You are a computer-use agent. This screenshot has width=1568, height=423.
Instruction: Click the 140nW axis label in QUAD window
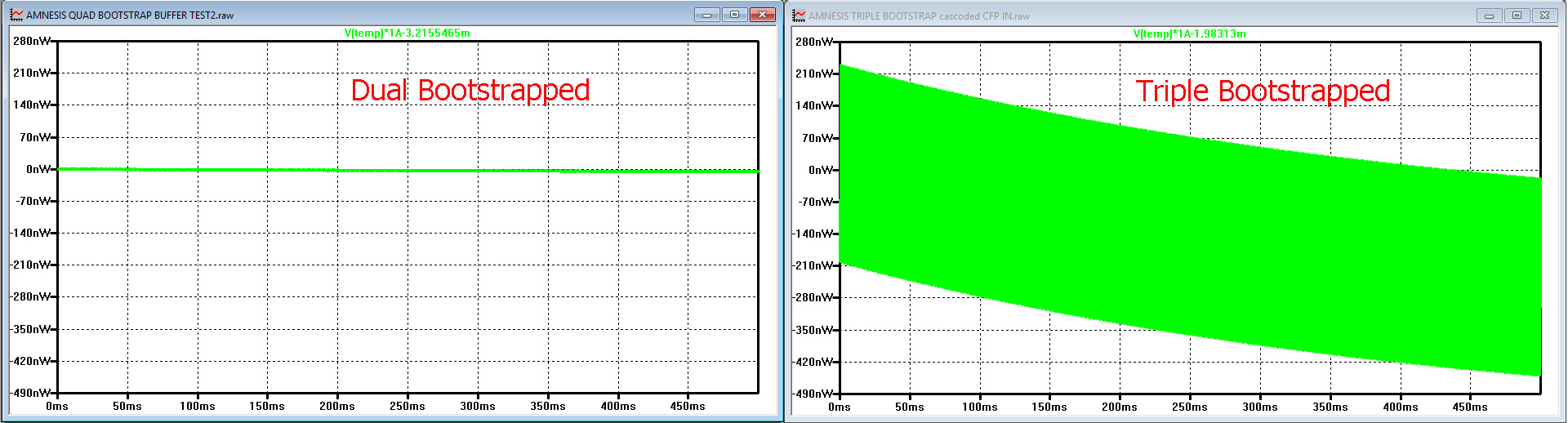tap(32, 105)
